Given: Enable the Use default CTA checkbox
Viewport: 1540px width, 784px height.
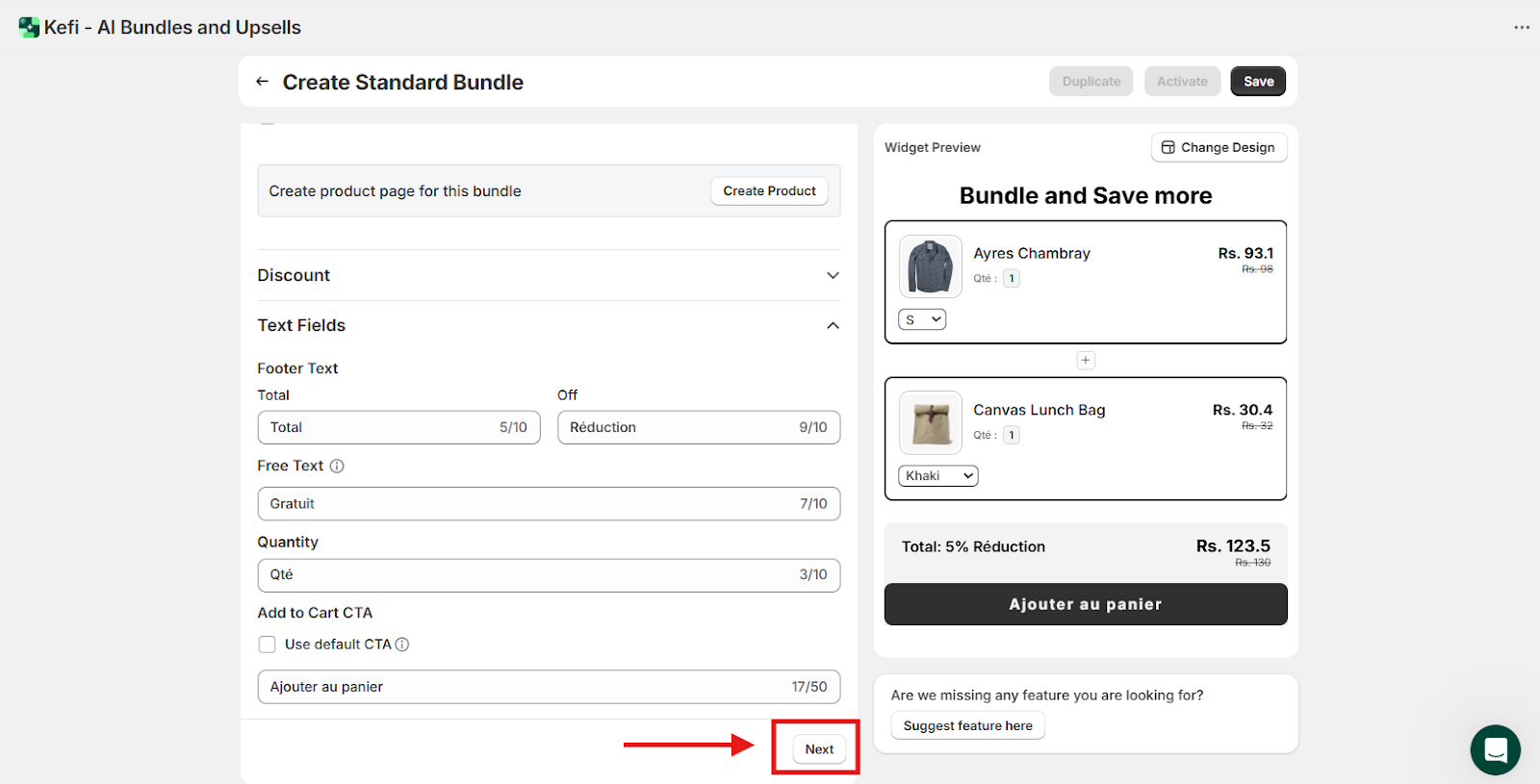Looking at the screenshot, I should 268,645.
